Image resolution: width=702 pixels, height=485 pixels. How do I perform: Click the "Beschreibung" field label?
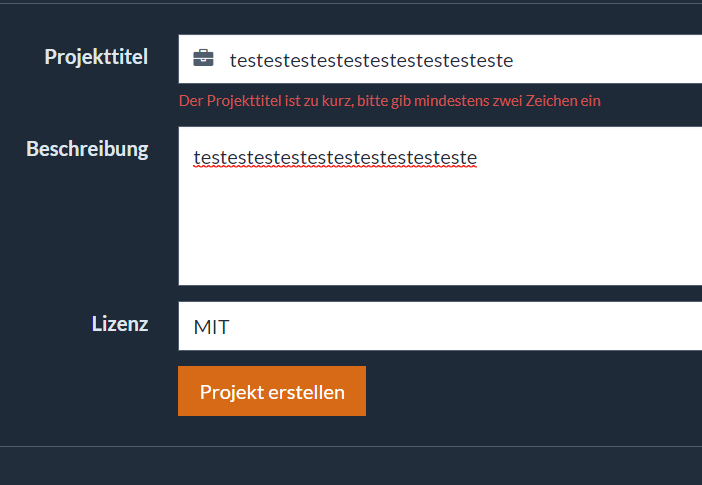[x=87, y=149]
